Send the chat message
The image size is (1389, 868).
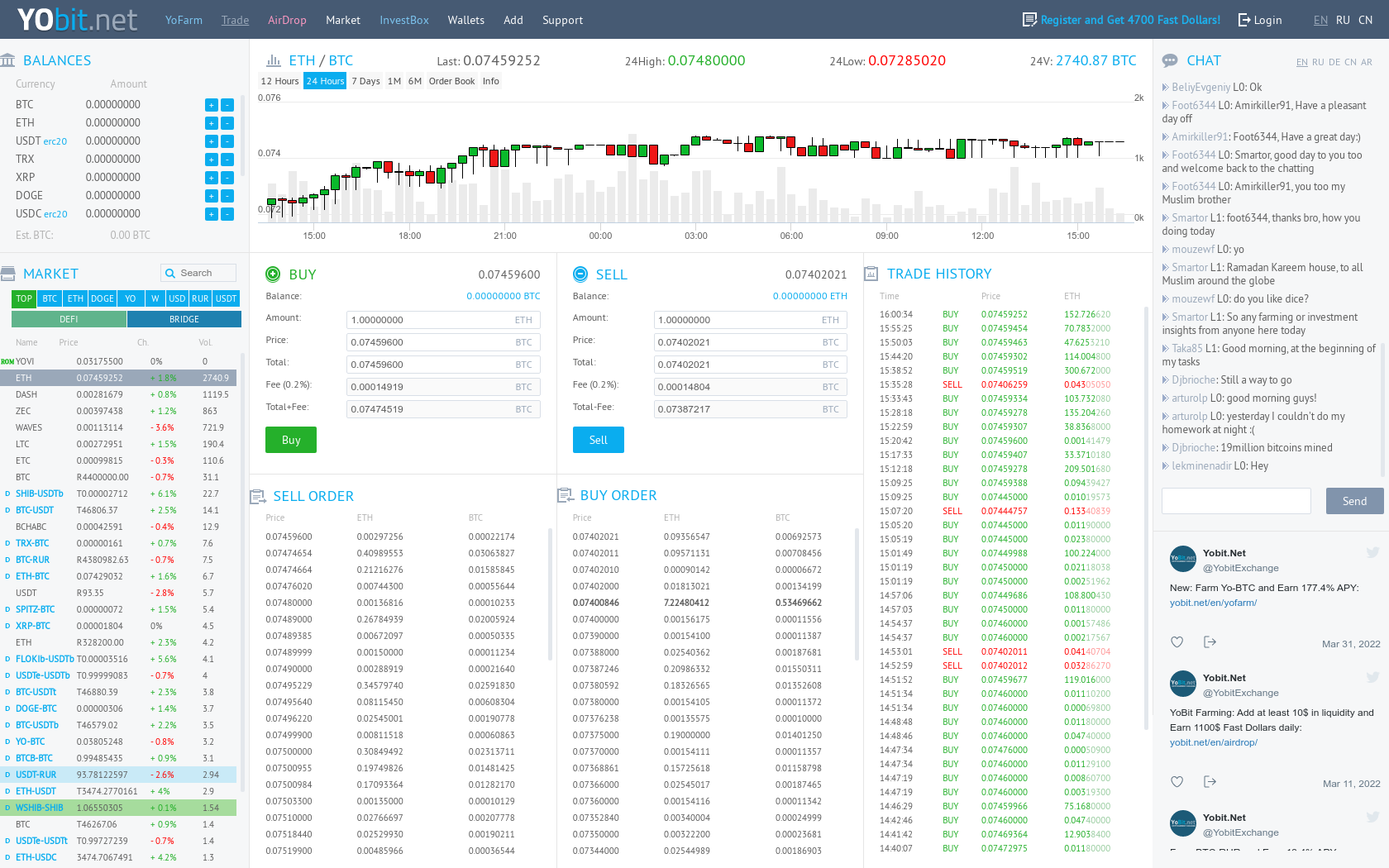point(1354,501)
